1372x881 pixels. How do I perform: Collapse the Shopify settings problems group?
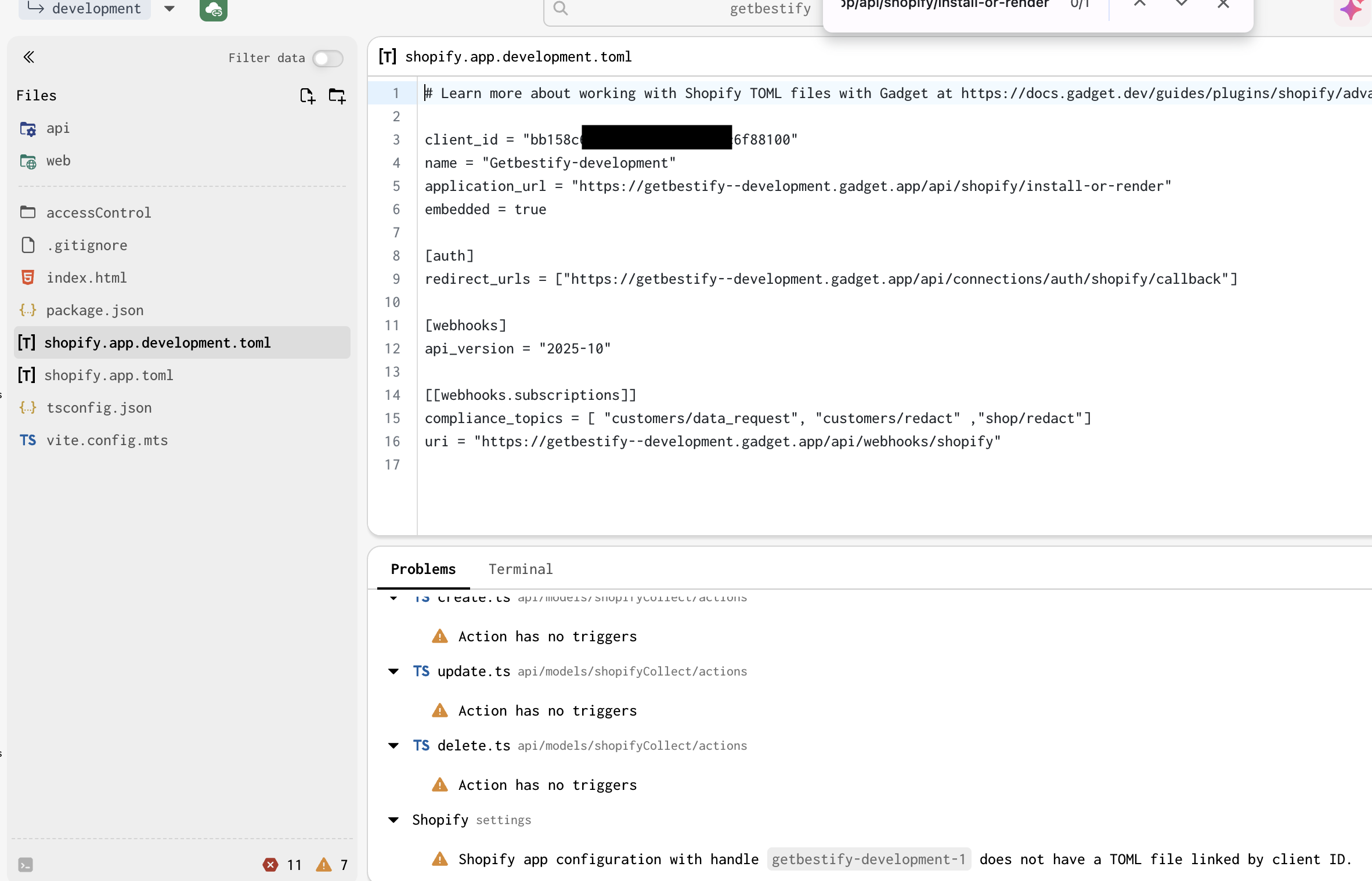coord(393,820)
